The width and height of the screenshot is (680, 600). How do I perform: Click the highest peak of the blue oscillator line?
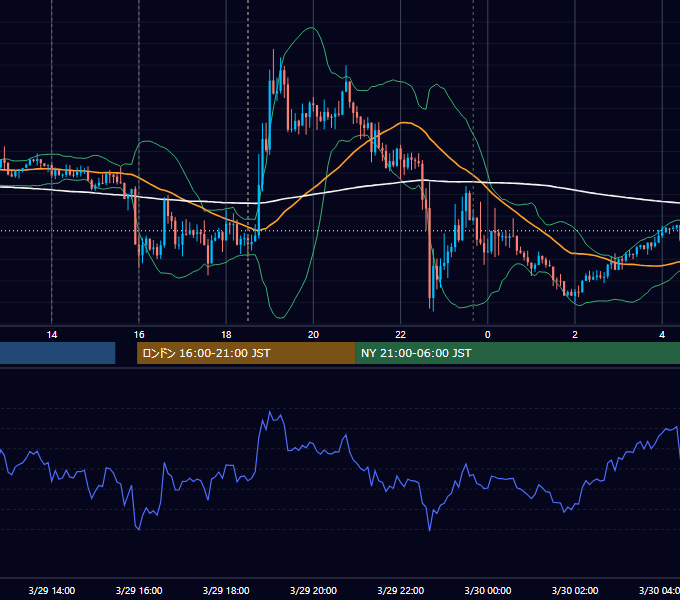(270, 411)
